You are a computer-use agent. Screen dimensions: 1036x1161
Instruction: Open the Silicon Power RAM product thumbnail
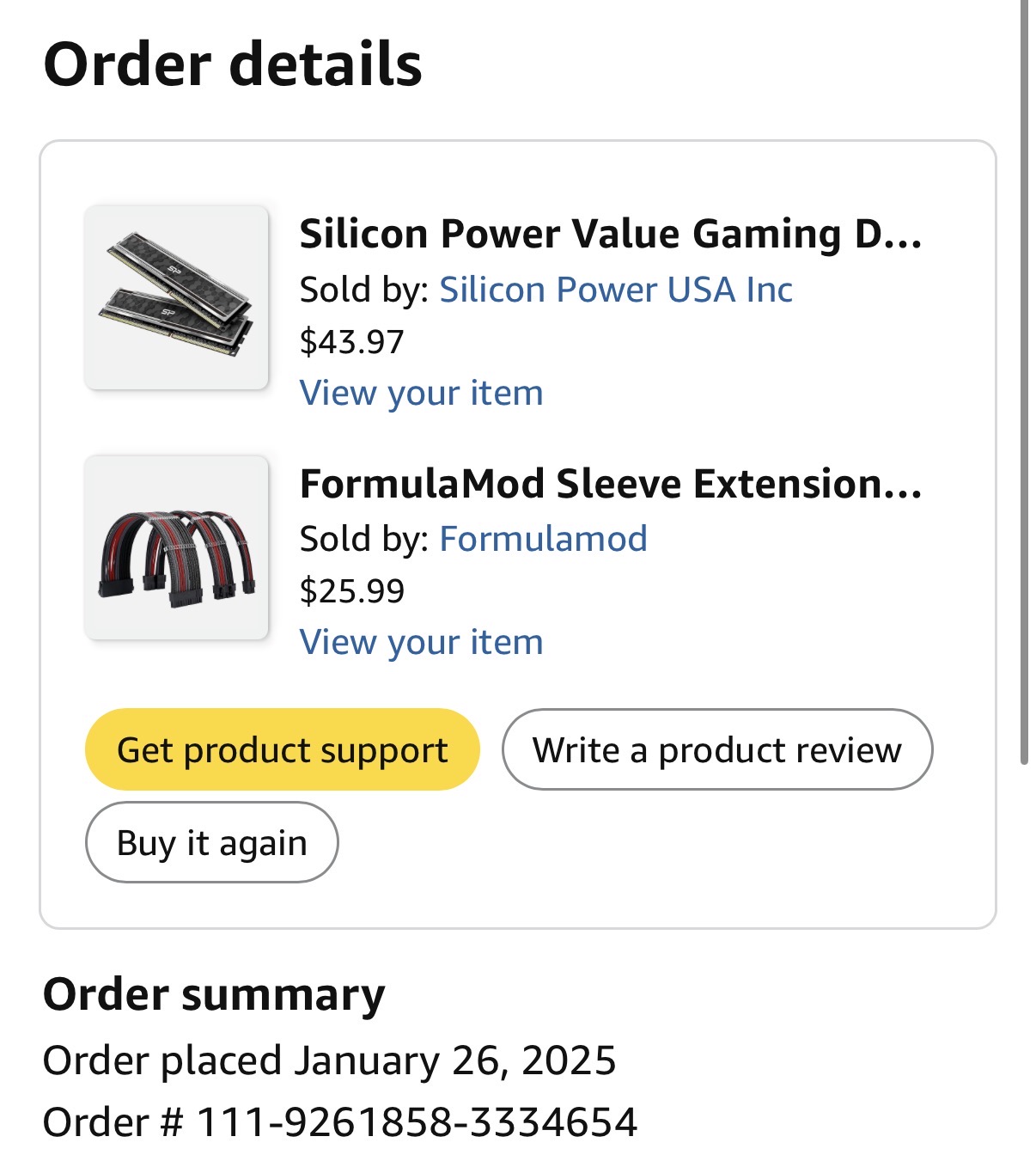(176, 297)
